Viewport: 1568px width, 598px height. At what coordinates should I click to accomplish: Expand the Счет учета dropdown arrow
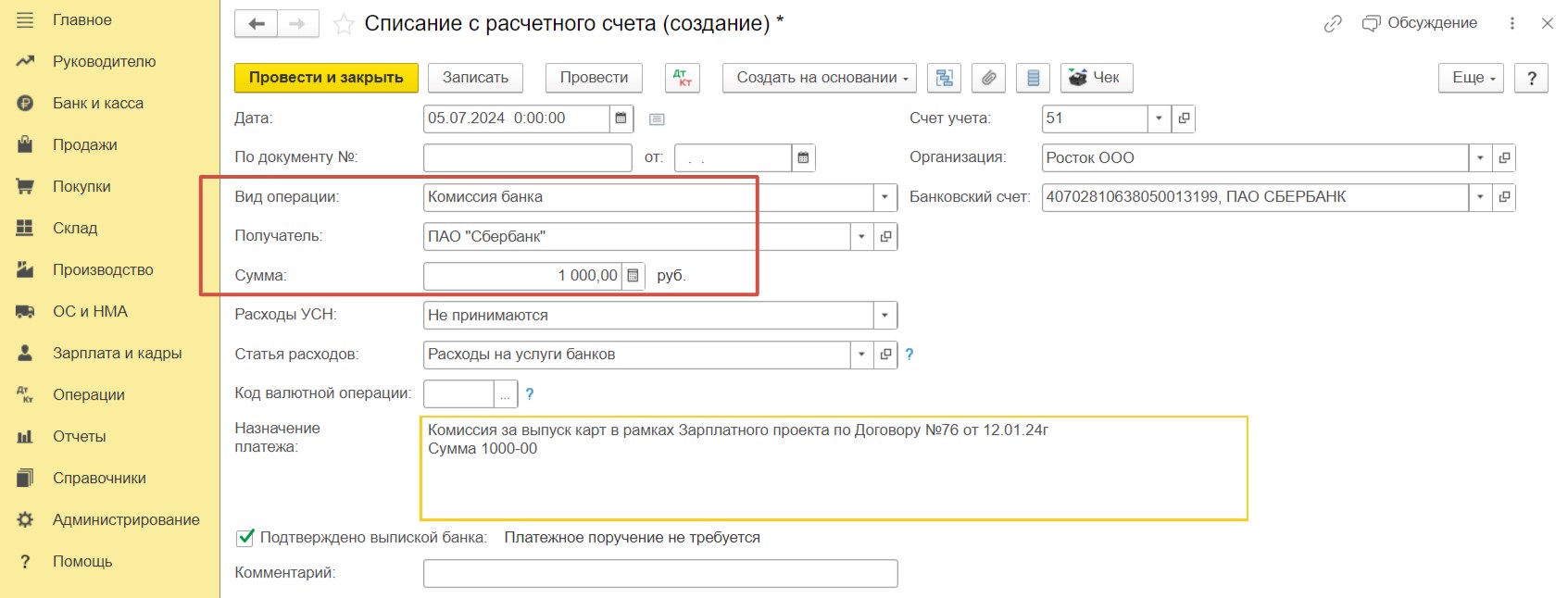1159,118
